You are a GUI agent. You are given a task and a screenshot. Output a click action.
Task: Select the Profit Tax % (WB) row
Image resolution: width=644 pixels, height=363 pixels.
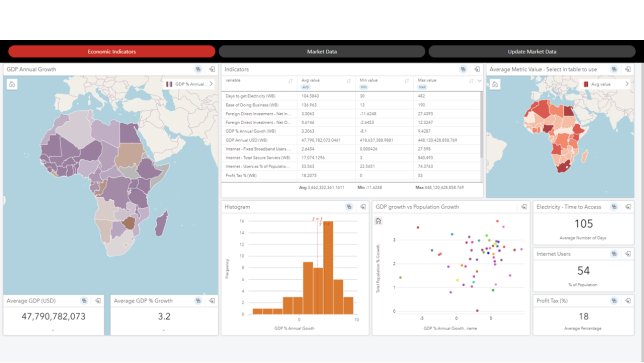(351, 175)
